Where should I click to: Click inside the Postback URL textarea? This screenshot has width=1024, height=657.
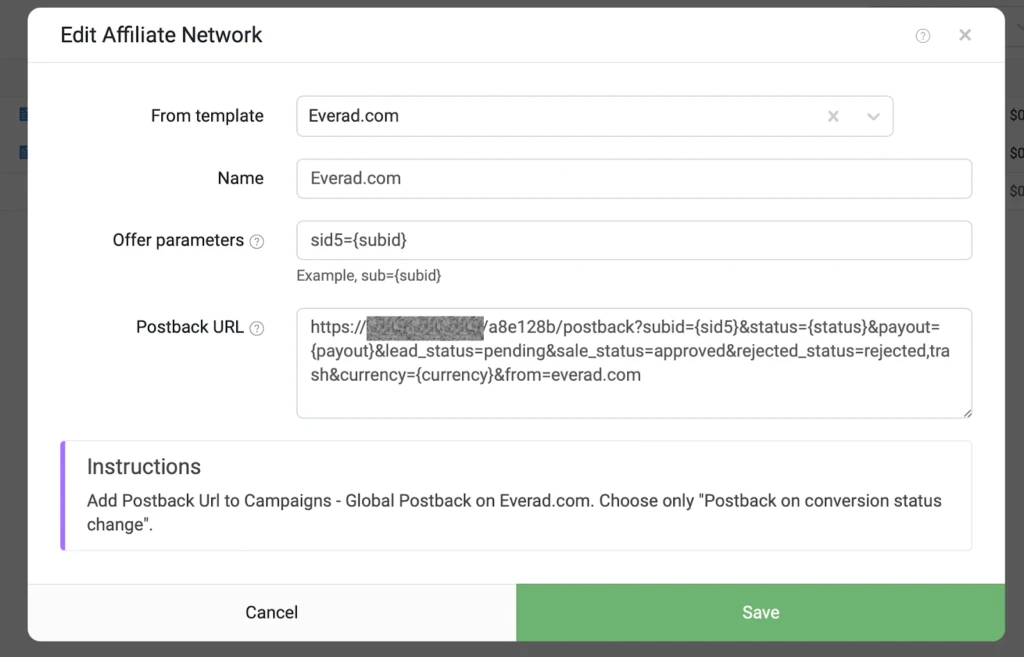point(633,363)
